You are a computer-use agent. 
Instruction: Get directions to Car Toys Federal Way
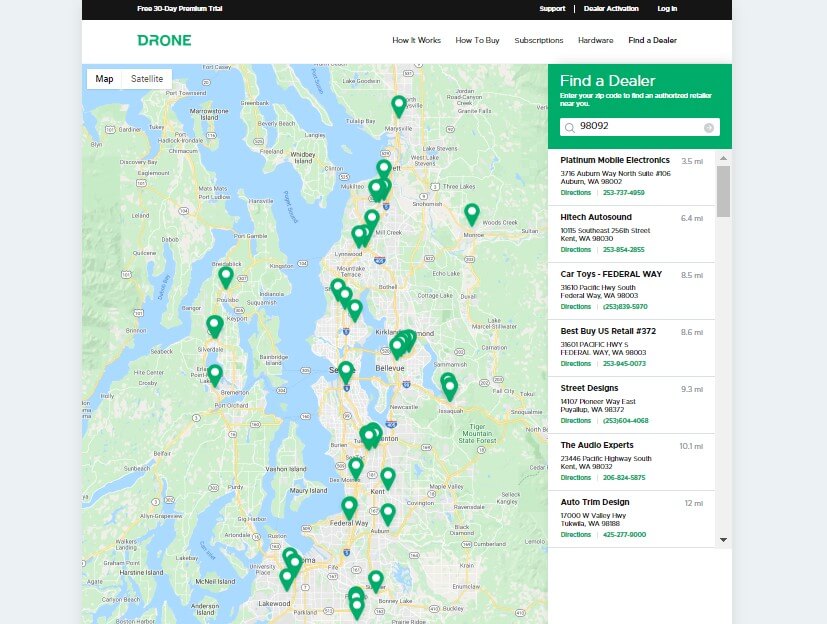(x=575, y=306)
